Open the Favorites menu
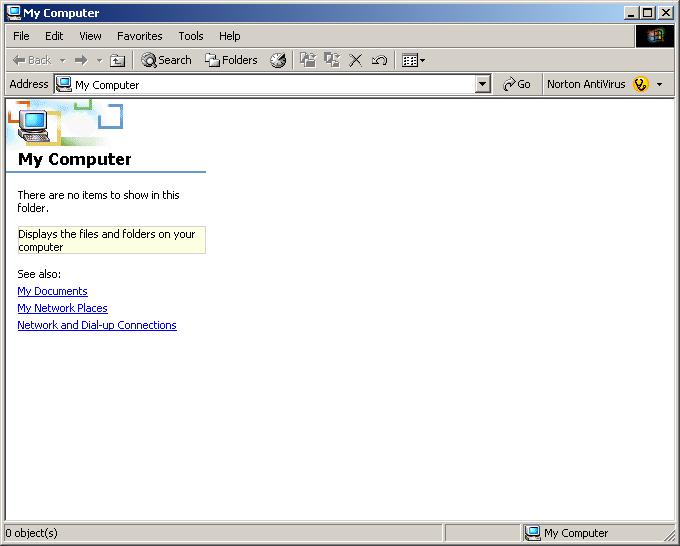The height and width of the screenshot is (546, 680). coord(140,36)
